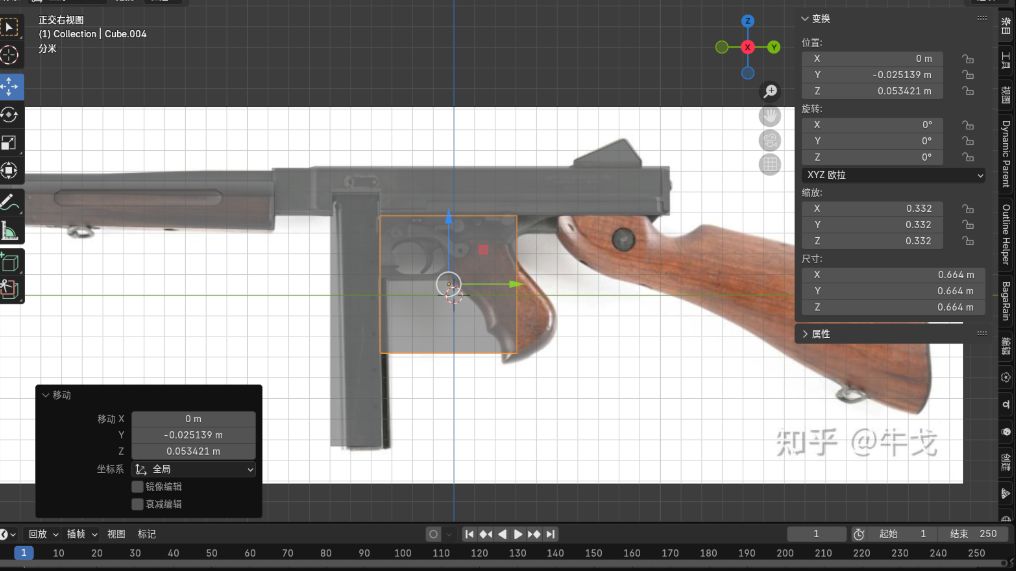
Task: Lock the location Z value
Action: [968, 91]
